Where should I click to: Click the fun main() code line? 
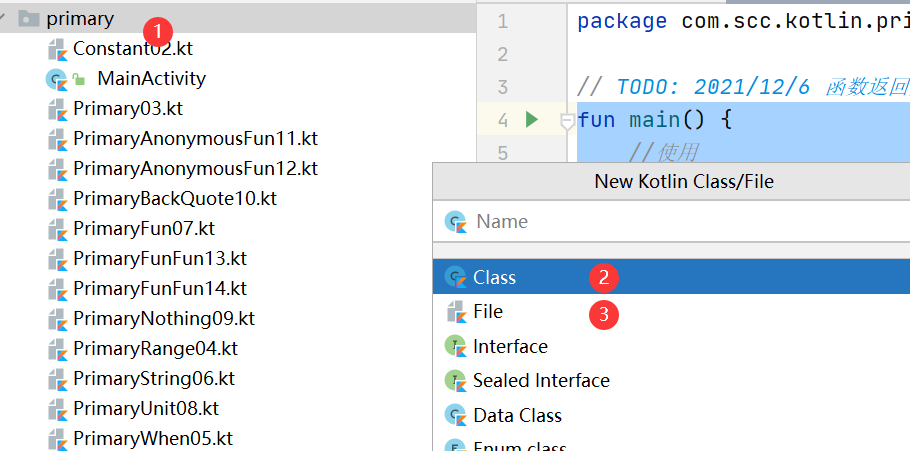pyautogui.click(x=655, y=120)
